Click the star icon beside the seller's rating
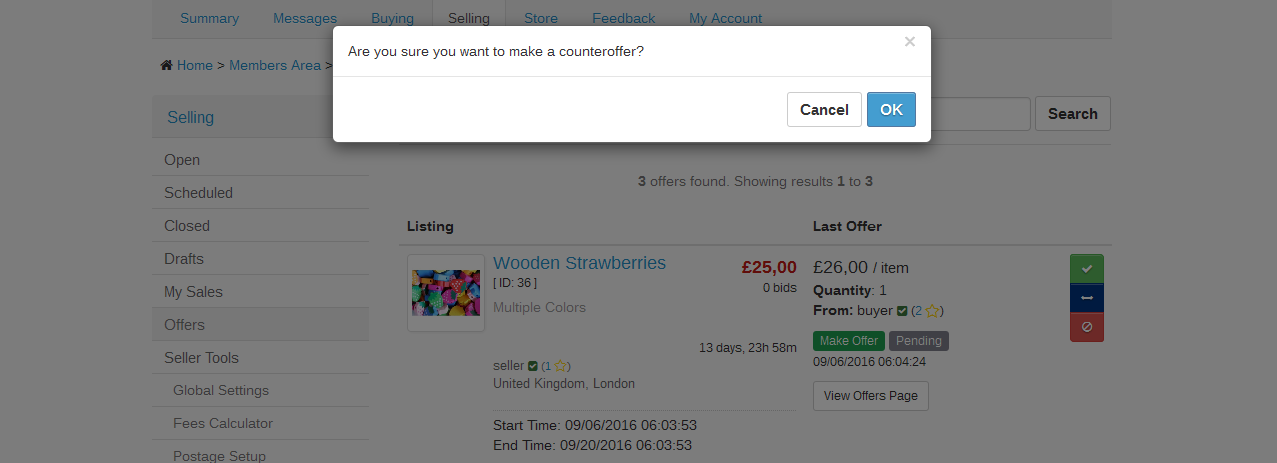Viewport: 1277px width, 463px height. click(x=560, y=366)
